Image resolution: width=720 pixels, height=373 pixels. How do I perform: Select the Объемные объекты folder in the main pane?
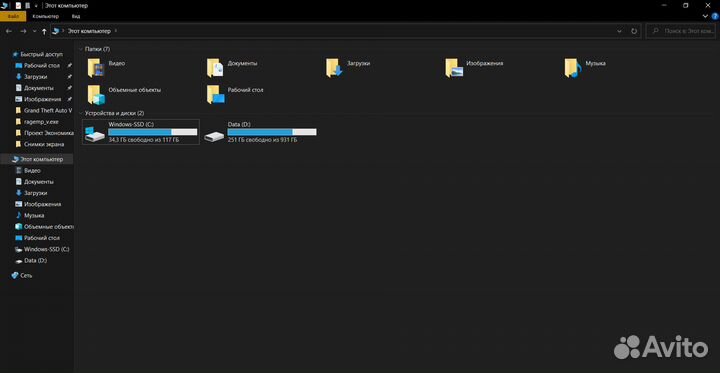[x=124, y=94]
